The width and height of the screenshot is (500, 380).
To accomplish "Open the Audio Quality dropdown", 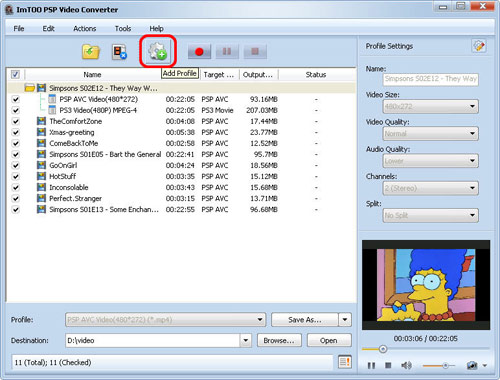I will [430, 161].
